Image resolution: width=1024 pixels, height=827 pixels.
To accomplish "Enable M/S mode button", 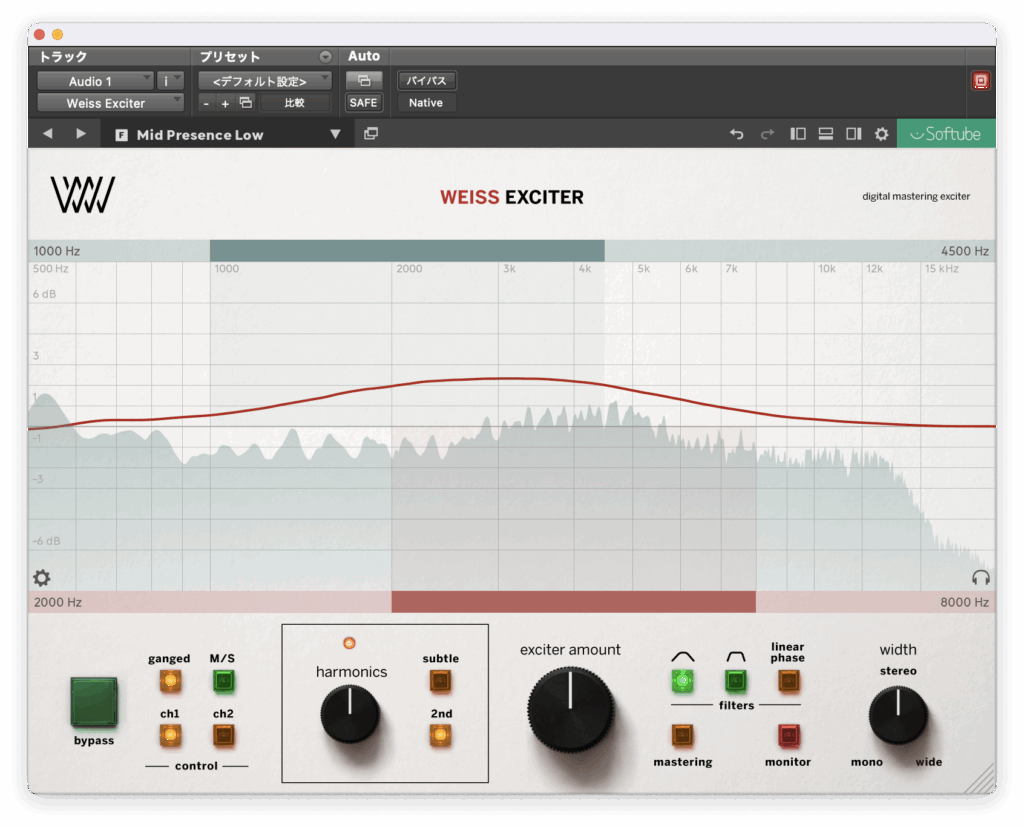I will tap(223, 681).
